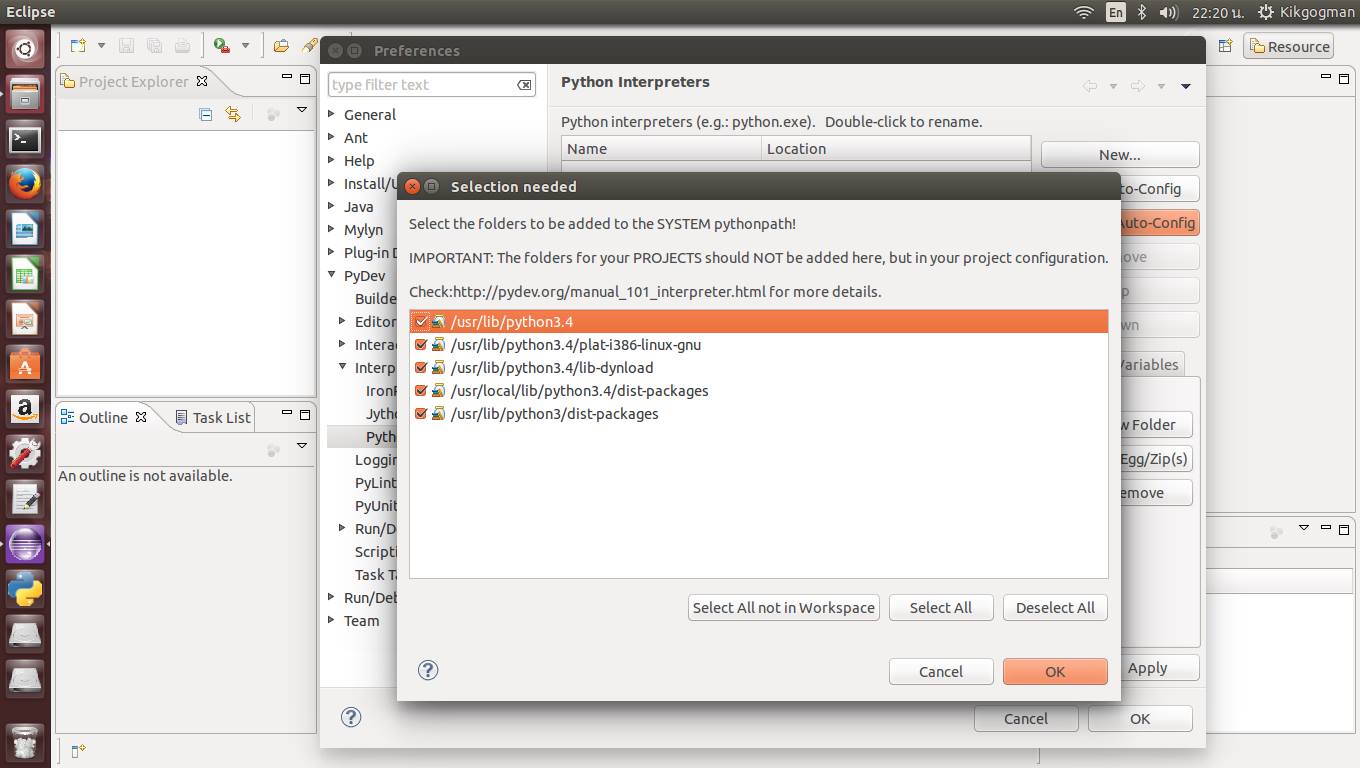This screenshot has height=768, width=1360.
Task: Open the Python launcher icon
Action: (x=25, y=589)
